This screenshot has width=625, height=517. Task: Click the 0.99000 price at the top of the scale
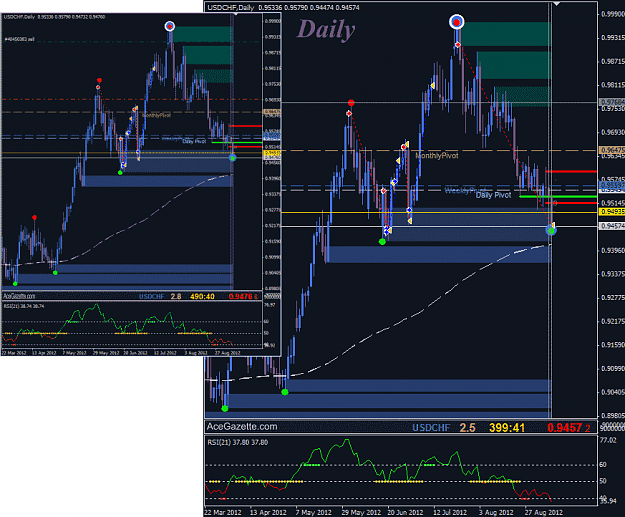click(613, 14)
